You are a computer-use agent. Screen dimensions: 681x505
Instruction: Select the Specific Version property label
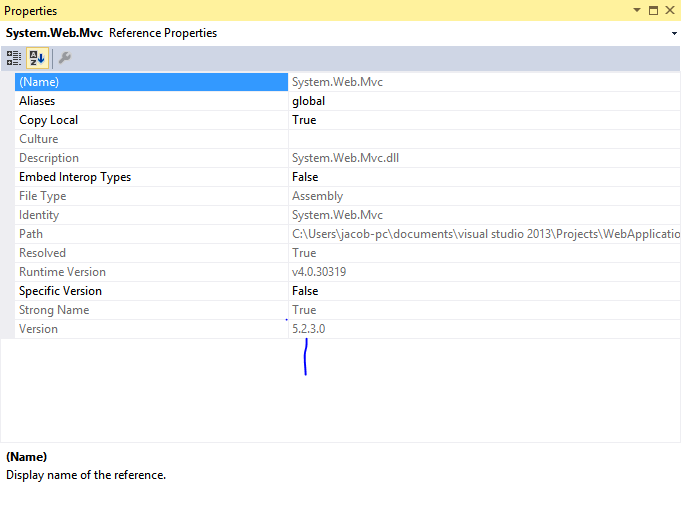tap(60, 291)
